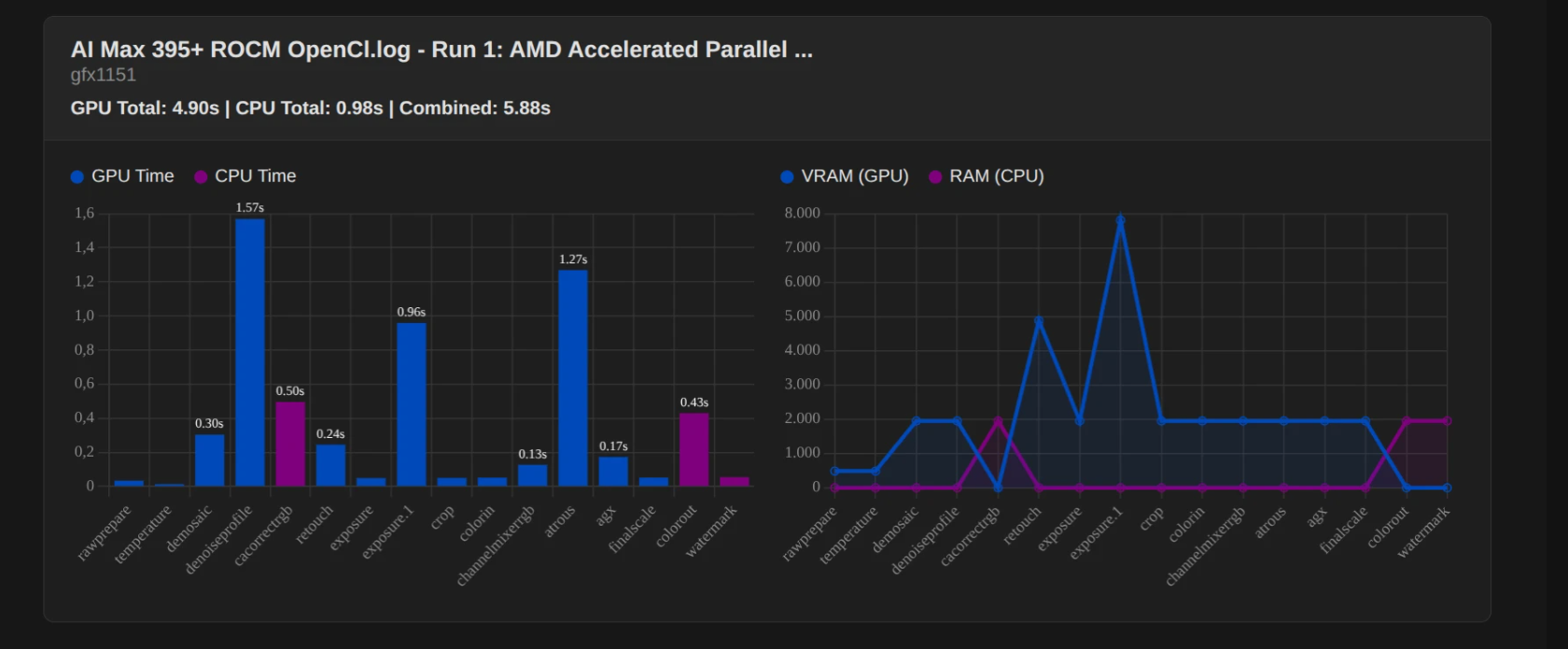Click the 0.30s demosaic bar
This screenshot has height=649, width=1568.
pos(209,460)
